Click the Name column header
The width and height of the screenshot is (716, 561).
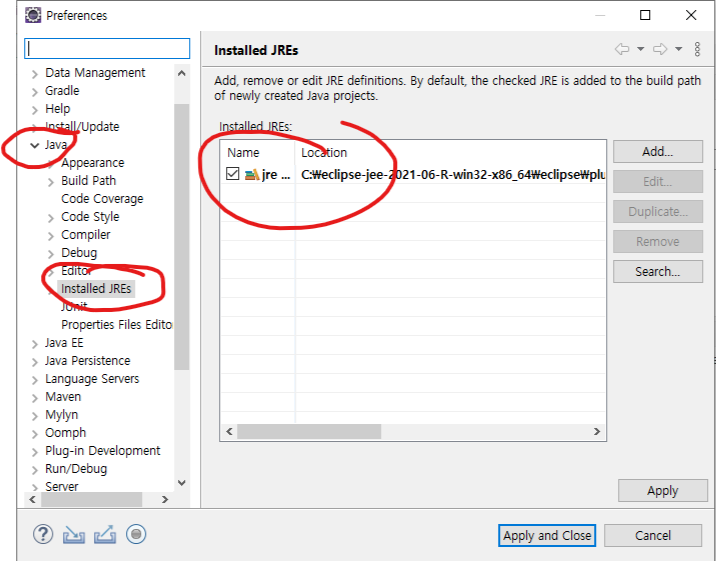click(x=258, y=152)
